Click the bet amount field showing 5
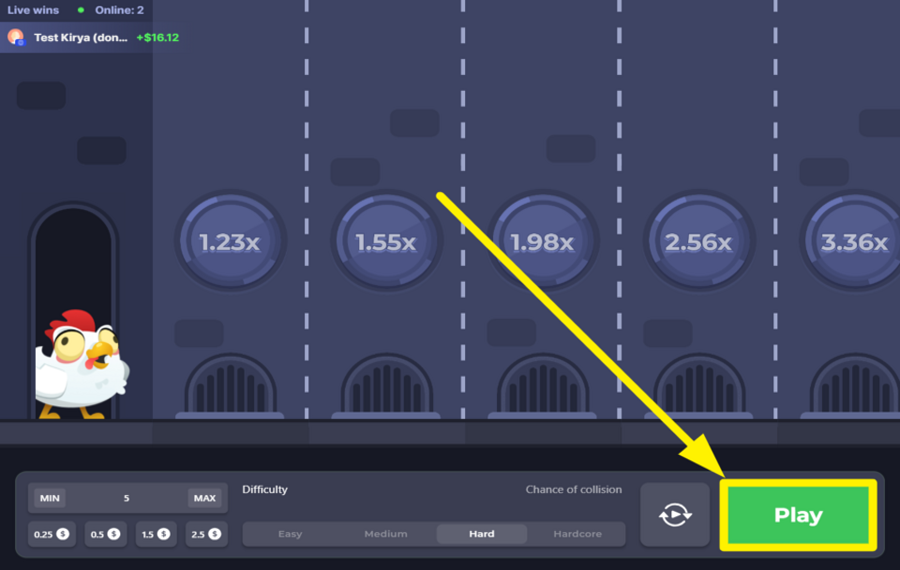 point(126,498)
